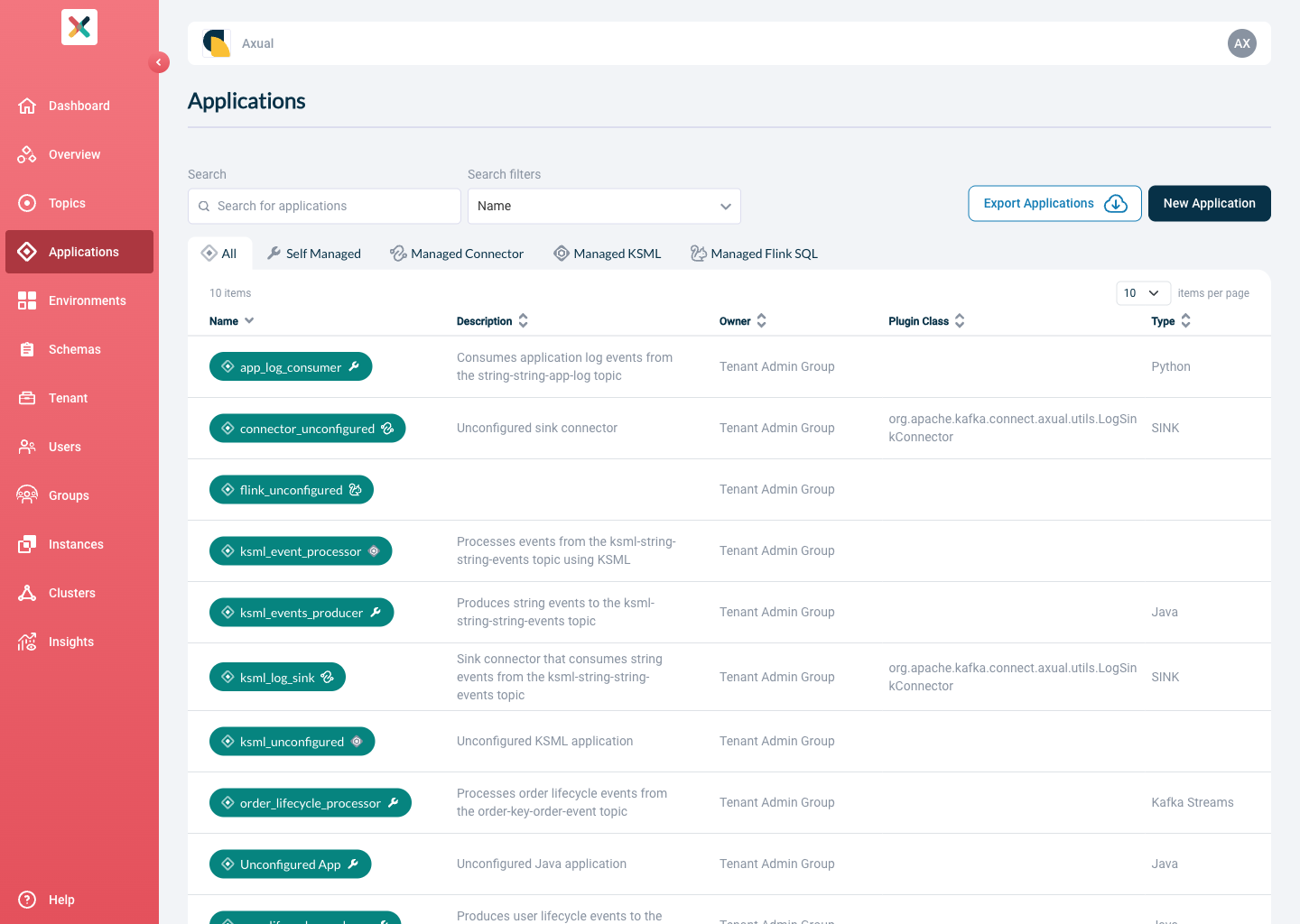This screenshot has width=1300, height=924.
Task: Open app_log_consumer application
Action: coord(291,366)
